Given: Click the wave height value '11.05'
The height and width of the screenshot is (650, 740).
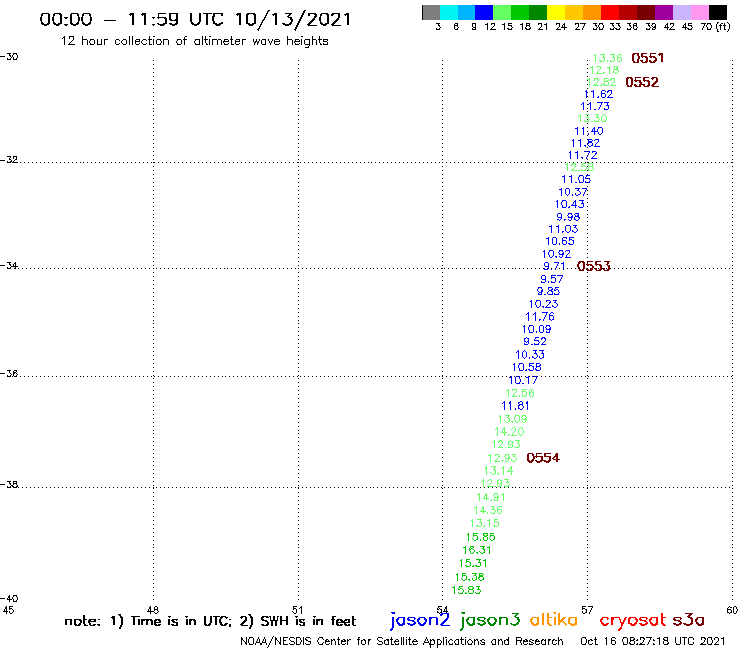Looking at the screenshot, I should pyautogui.click(x=576, y=179).
